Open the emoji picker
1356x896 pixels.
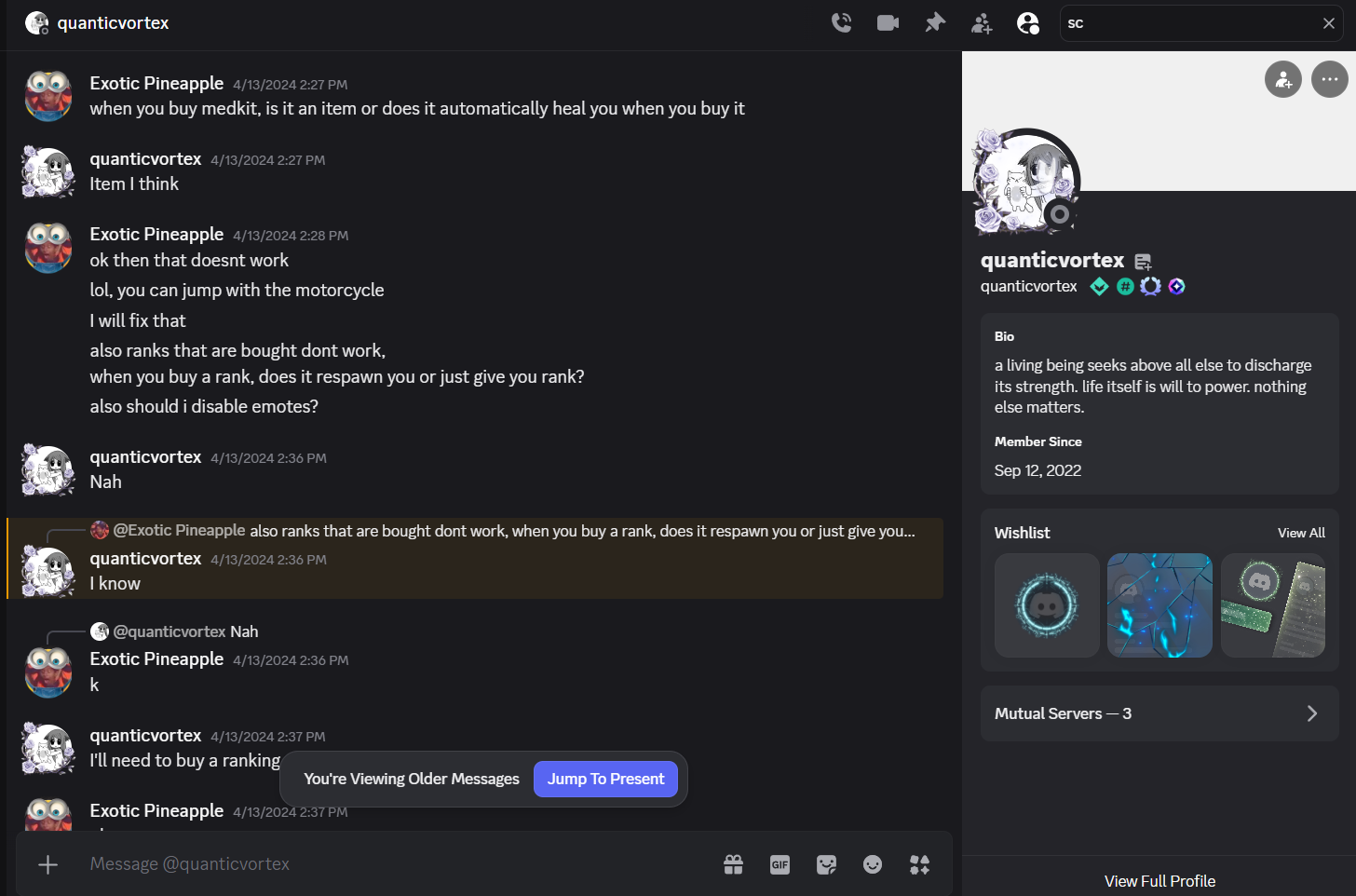[x=873, y=864]
